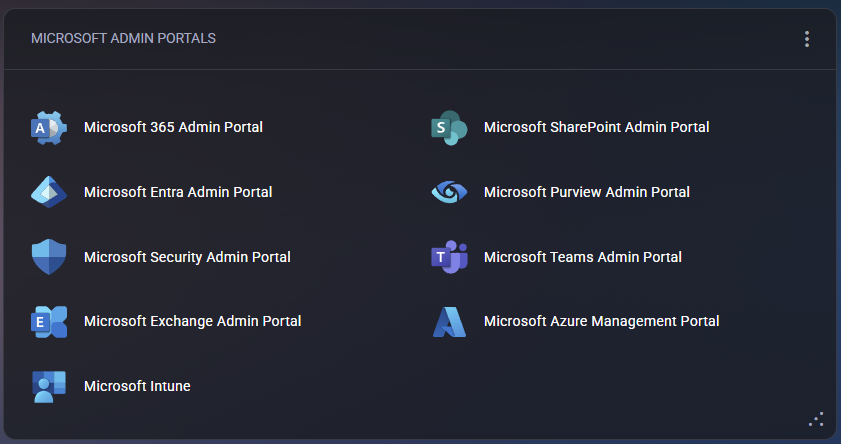Click the Purview eye icon

tap(449, 192)
